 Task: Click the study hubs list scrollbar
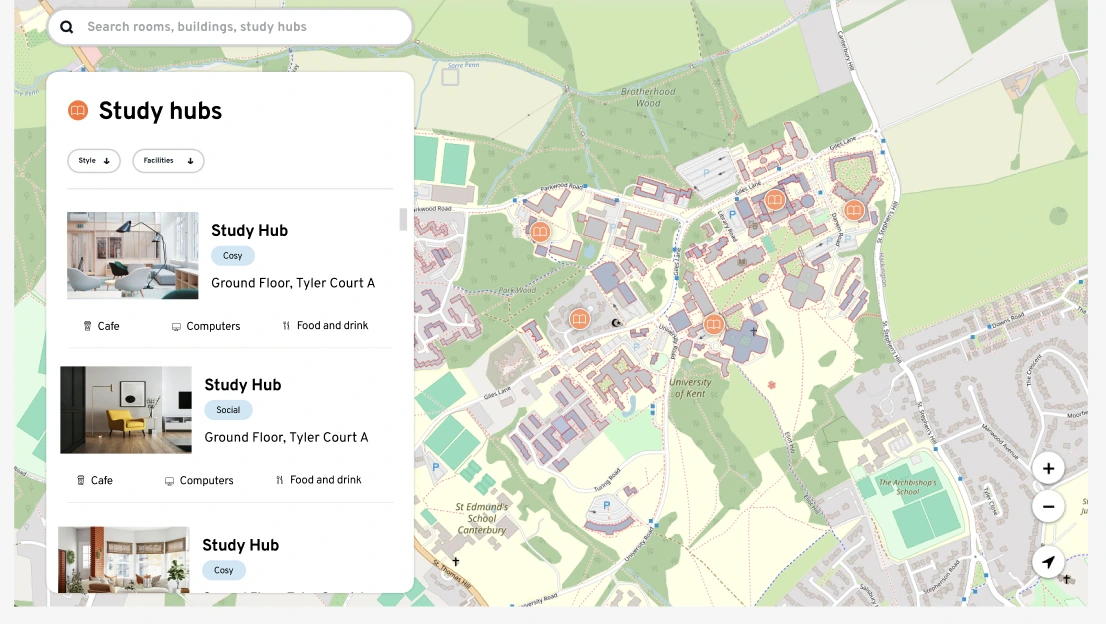403,219
